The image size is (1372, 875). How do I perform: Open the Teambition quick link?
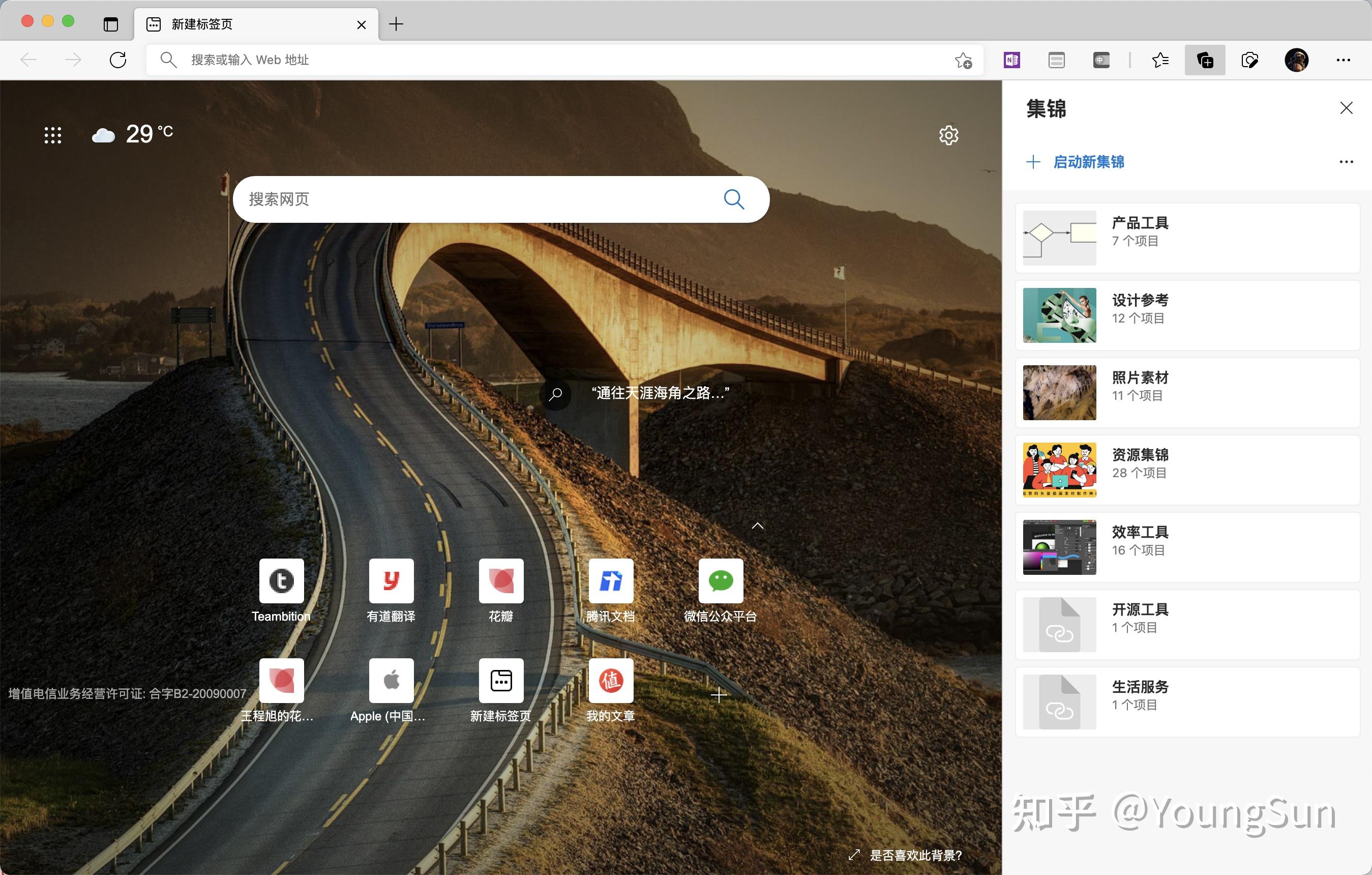(x=281, y=591)
